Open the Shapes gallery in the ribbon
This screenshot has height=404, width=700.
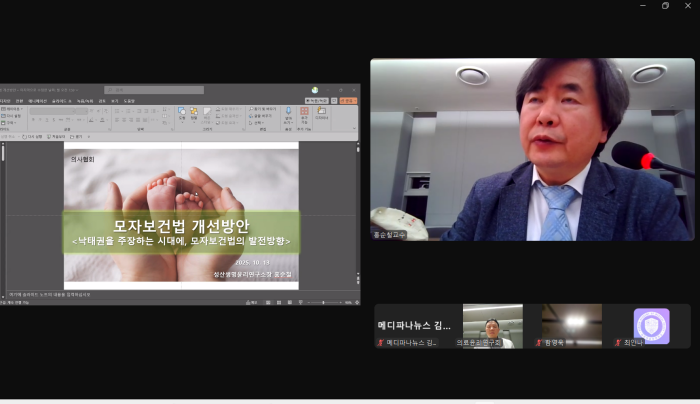182,114
